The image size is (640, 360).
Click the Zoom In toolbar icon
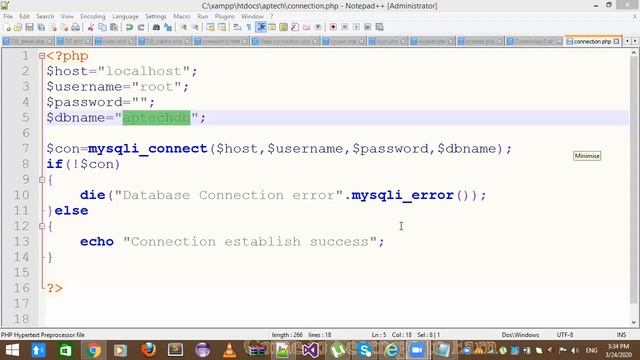point(183,27)
